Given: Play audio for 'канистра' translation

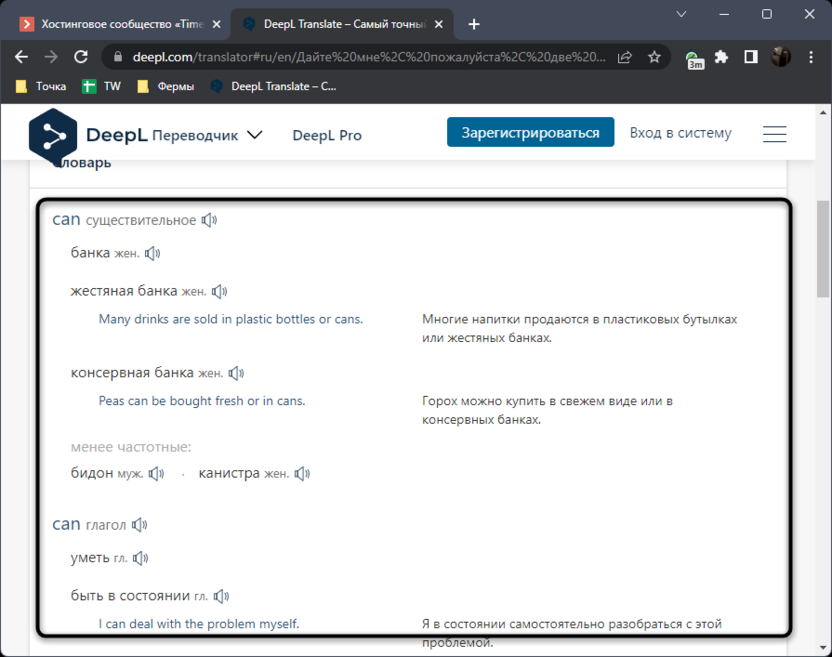Looking at the screenshot, I should coord(302,474).
